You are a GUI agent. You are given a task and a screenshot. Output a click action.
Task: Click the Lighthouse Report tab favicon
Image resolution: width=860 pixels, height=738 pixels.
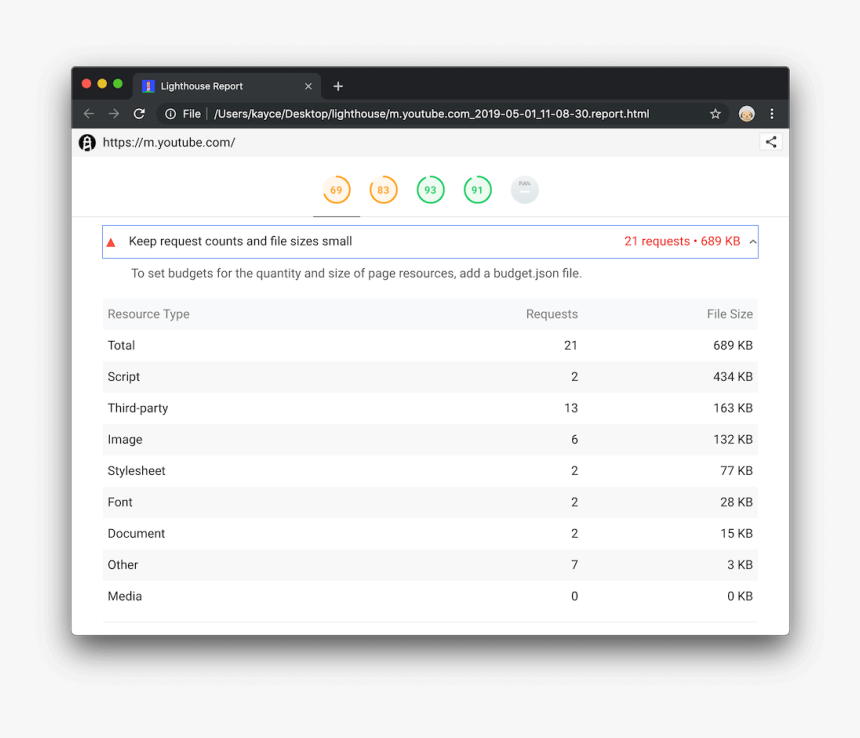tap(148, 86)
